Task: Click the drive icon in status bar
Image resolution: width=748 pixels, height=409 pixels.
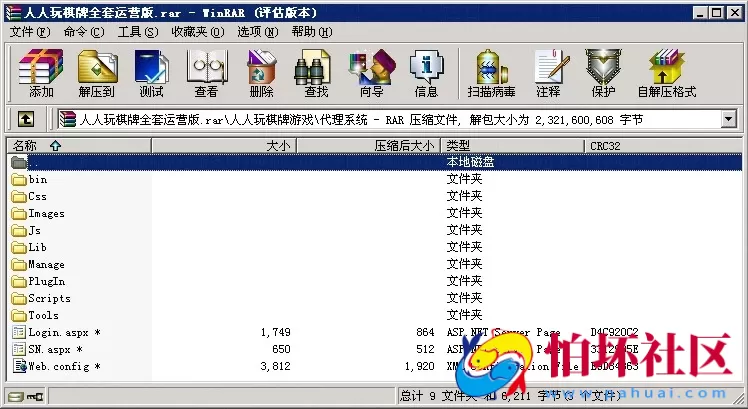Action: coord(16,397)
